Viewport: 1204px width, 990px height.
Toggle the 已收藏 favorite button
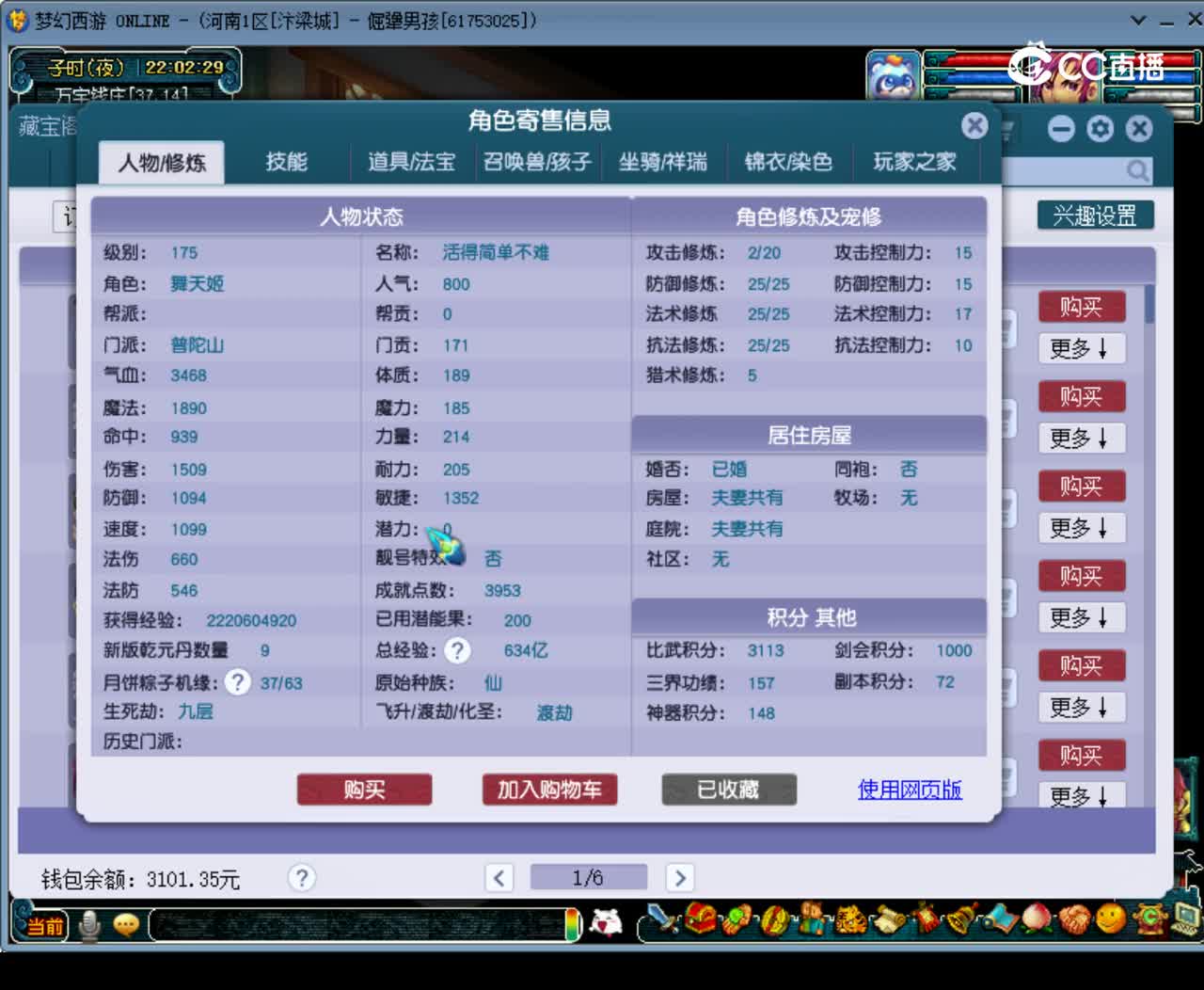729,790
